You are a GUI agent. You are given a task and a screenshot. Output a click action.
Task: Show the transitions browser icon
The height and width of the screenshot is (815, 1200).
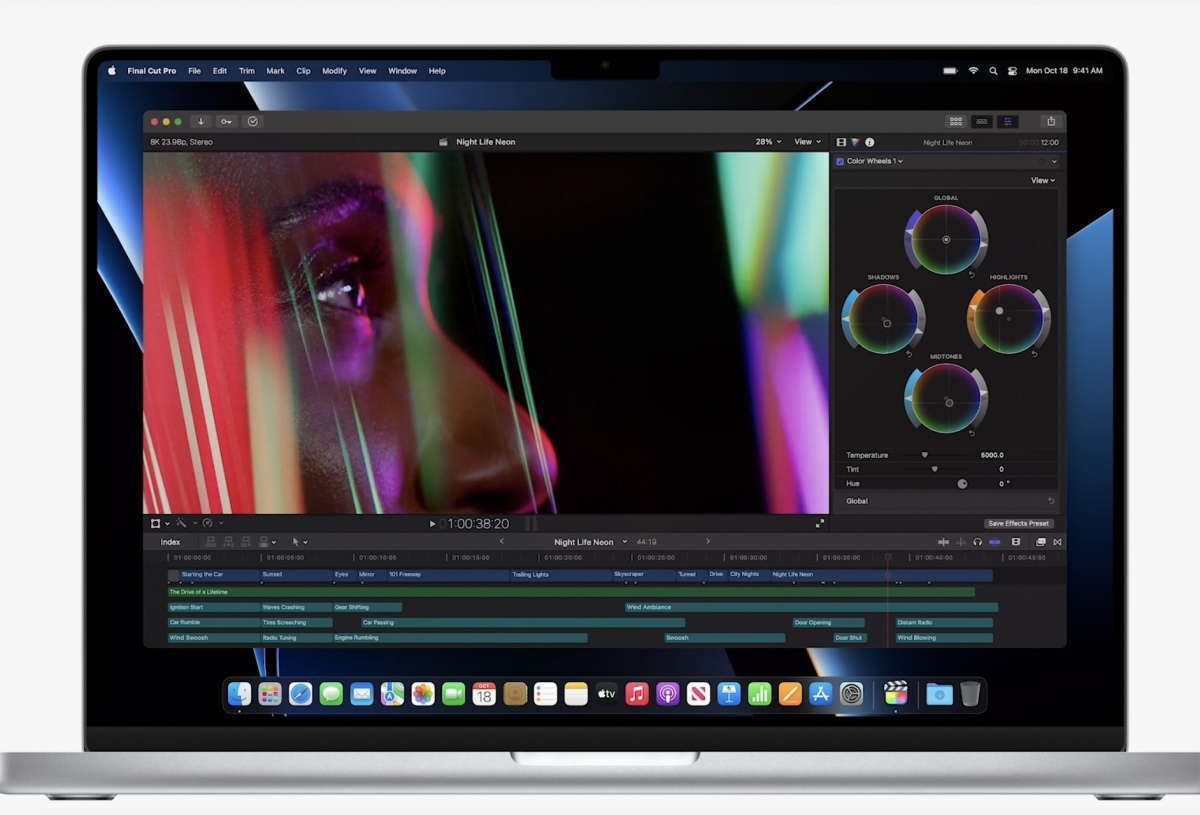(1057, 542)
